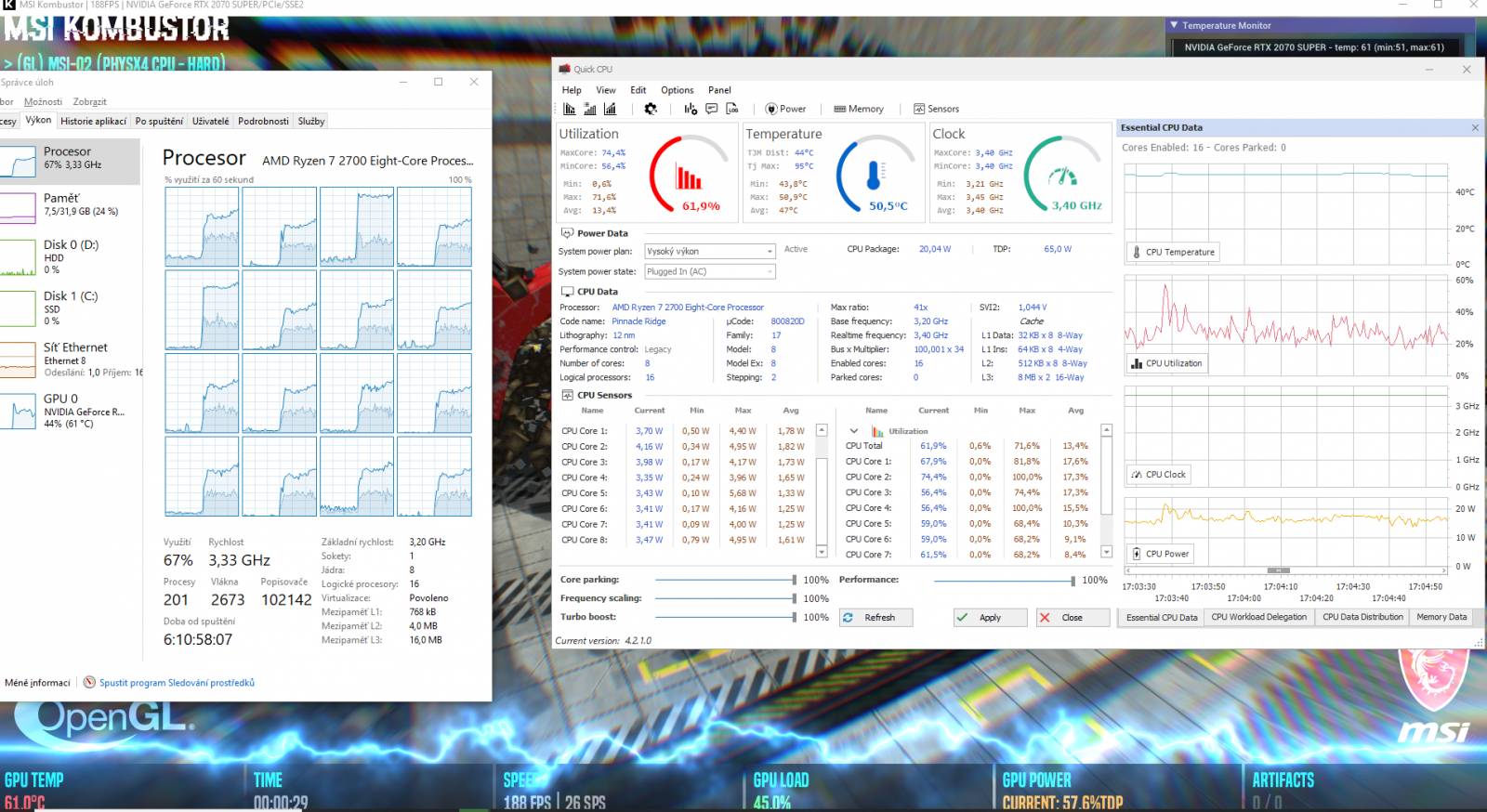Open Možnosti menu in Task Manager

[43, 101]
